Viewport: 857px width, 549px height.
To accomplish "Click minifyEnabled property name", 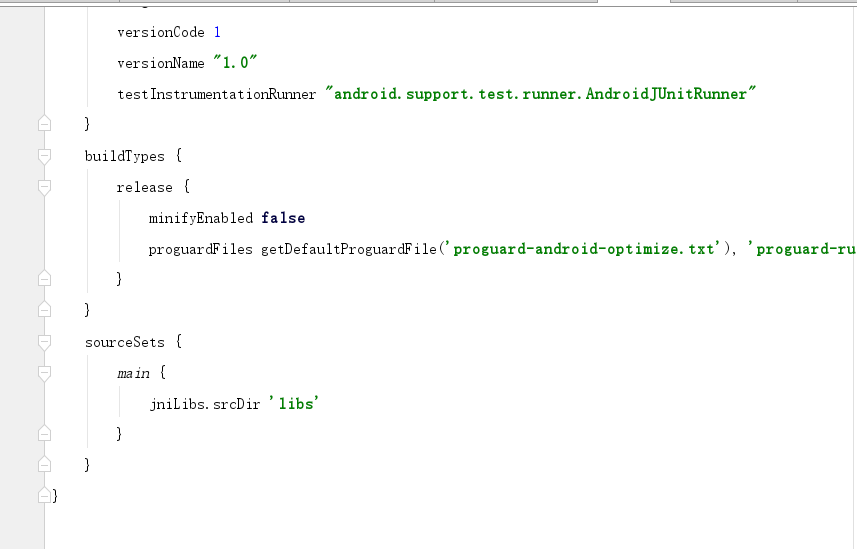I will [x=201, y=218].
